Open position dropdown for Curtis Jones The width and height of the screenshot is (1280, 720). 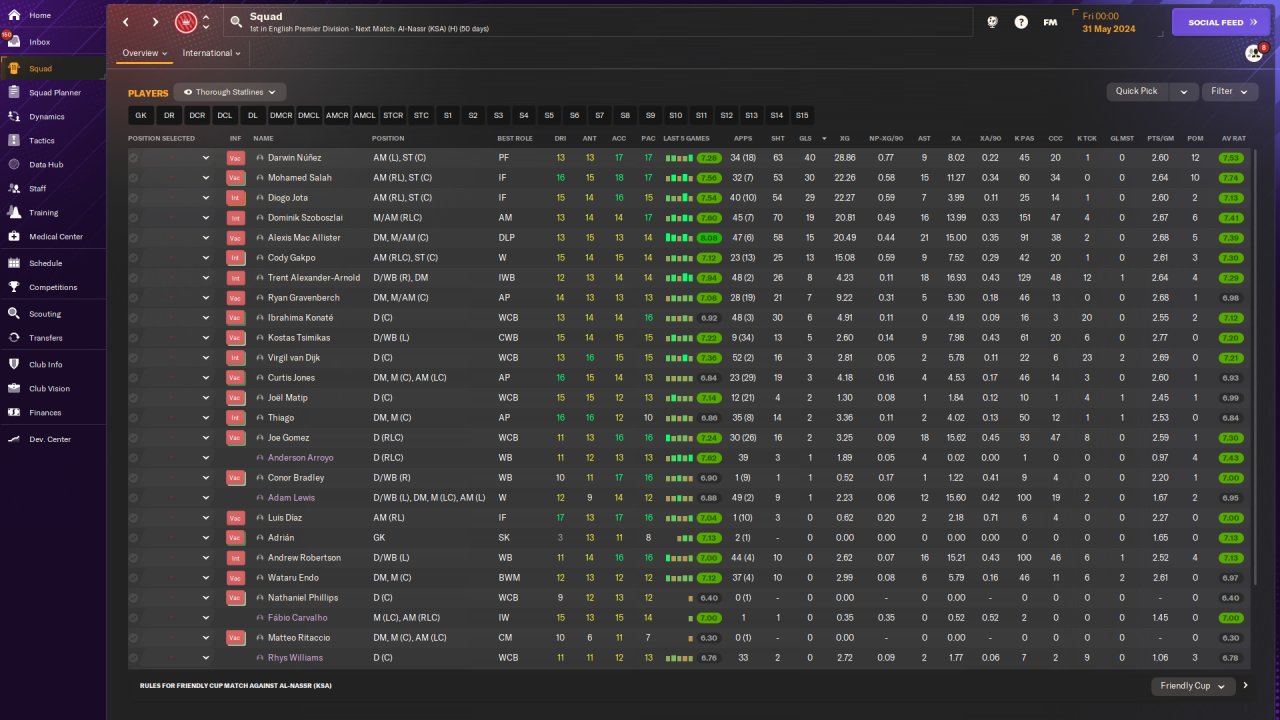[x=206, y=378]
